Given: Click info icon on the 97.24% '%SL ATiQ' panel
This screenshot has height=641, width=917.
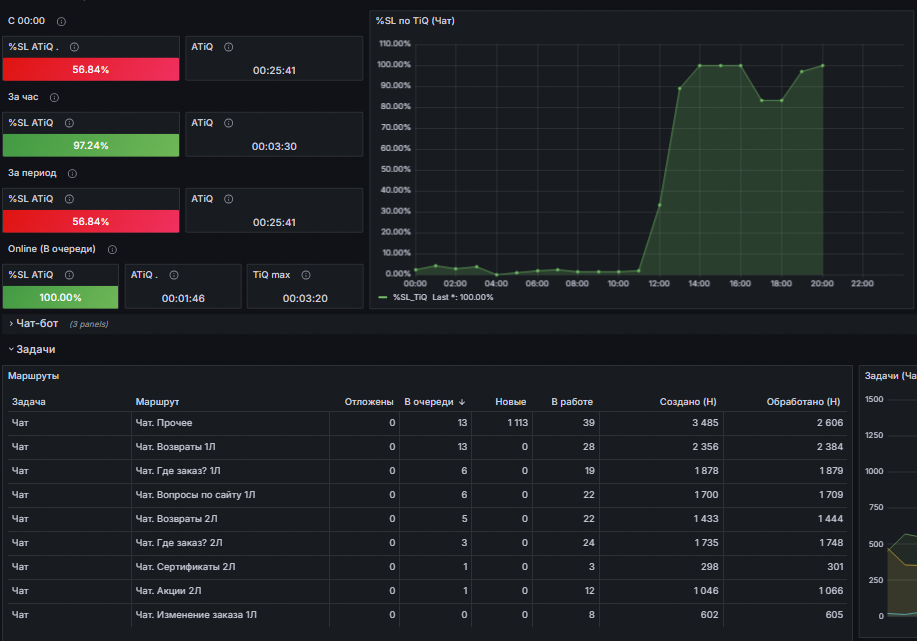Looking at the screenshot, I should (70, 123).
